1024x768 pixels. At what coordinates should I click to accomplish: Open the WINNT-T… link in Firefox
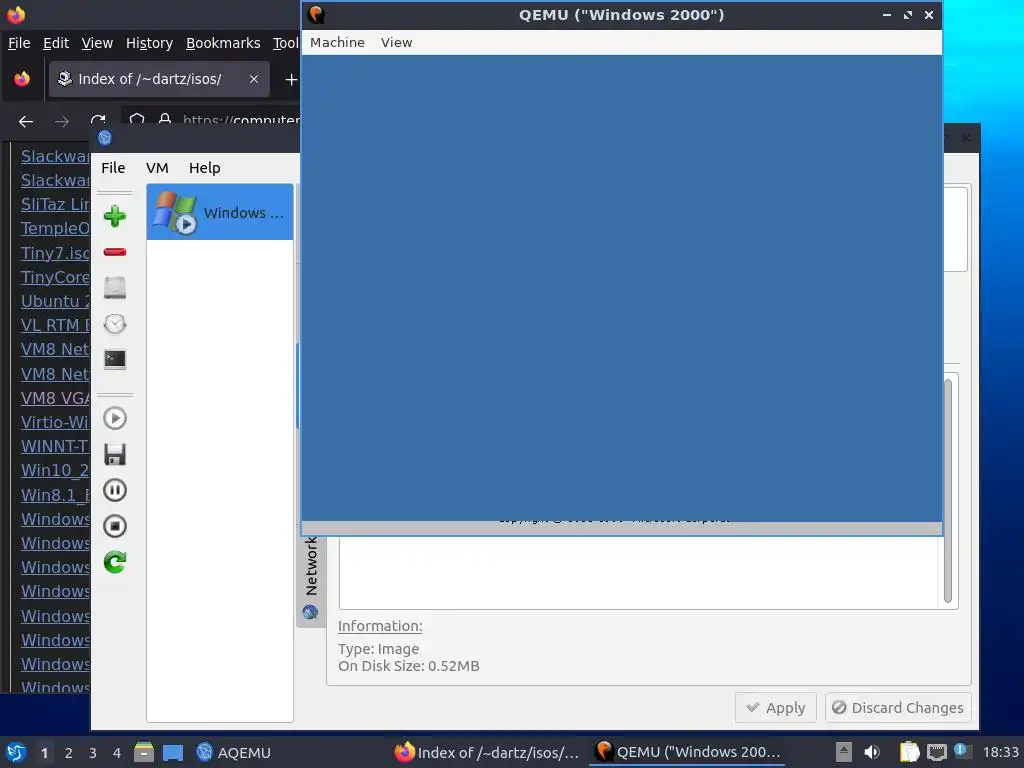pos(55,446)
